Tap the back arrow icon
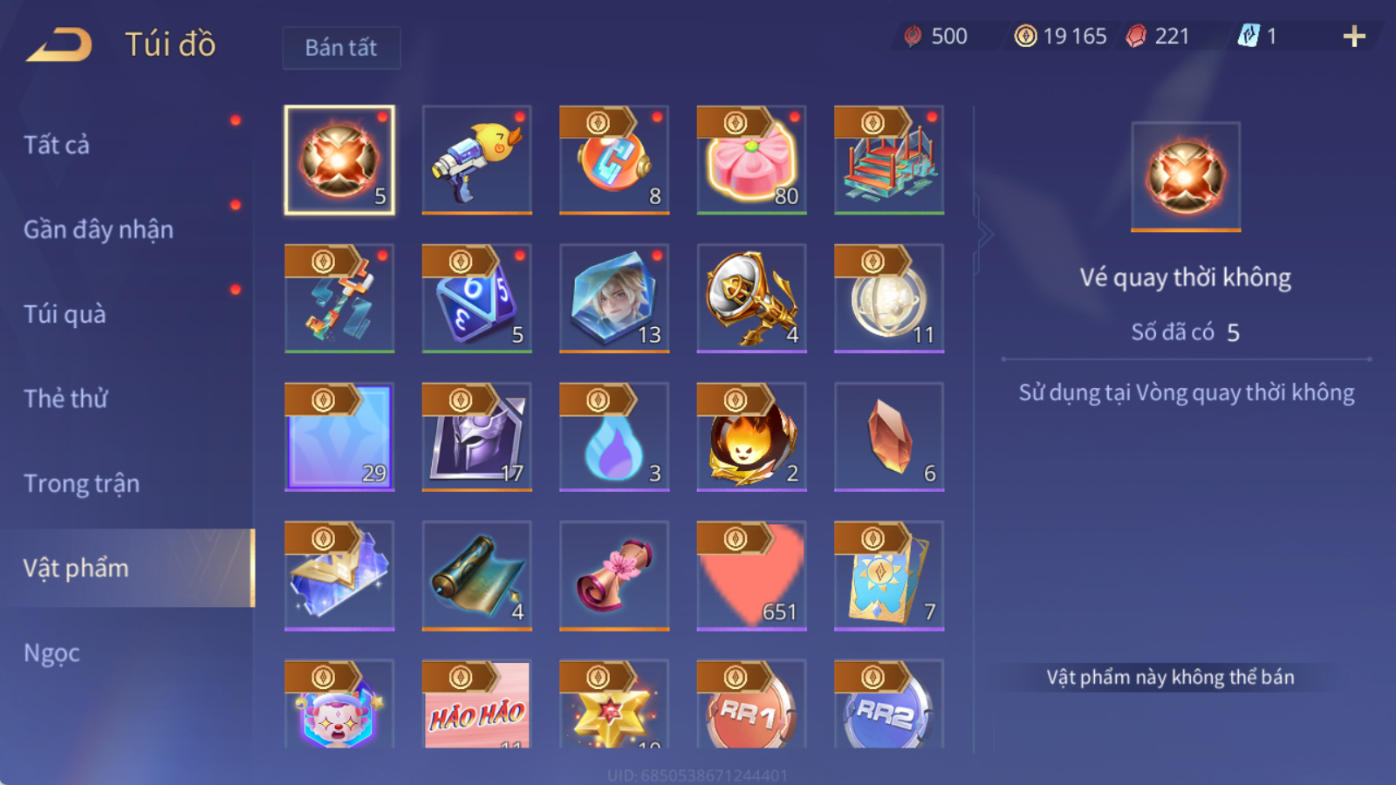The height and width of the screenshot is (785, 1396). coord(59,45)
